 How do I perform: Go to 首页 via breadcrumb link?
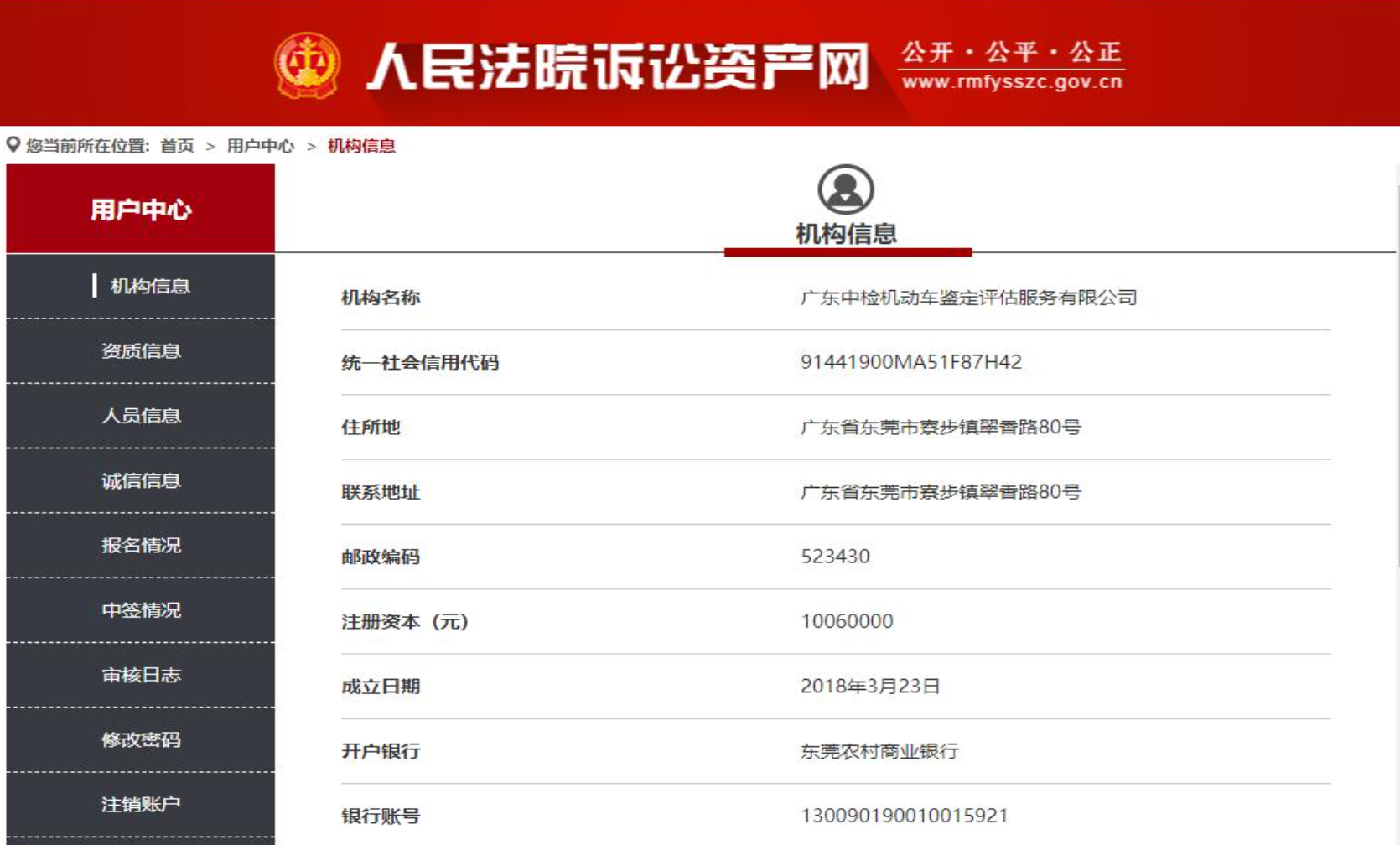(177, 146)
